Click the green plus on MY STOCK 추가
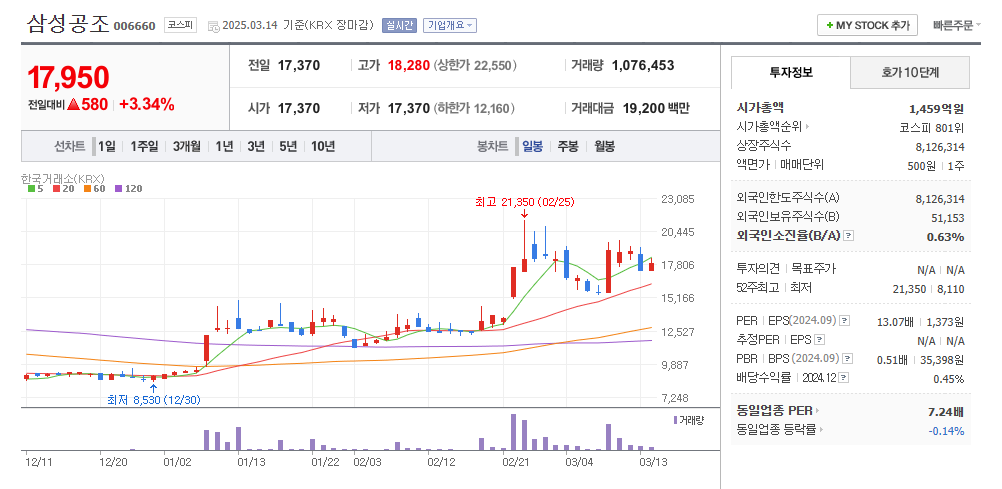This screenshot has height=489, width=1002. 829,26
